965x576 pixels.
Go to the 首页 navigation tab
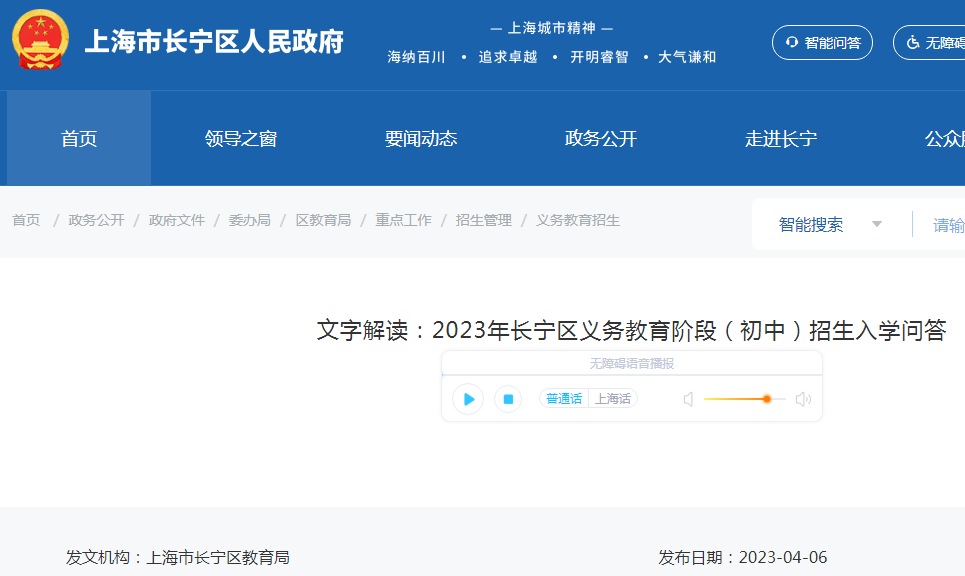click(79, 138)
